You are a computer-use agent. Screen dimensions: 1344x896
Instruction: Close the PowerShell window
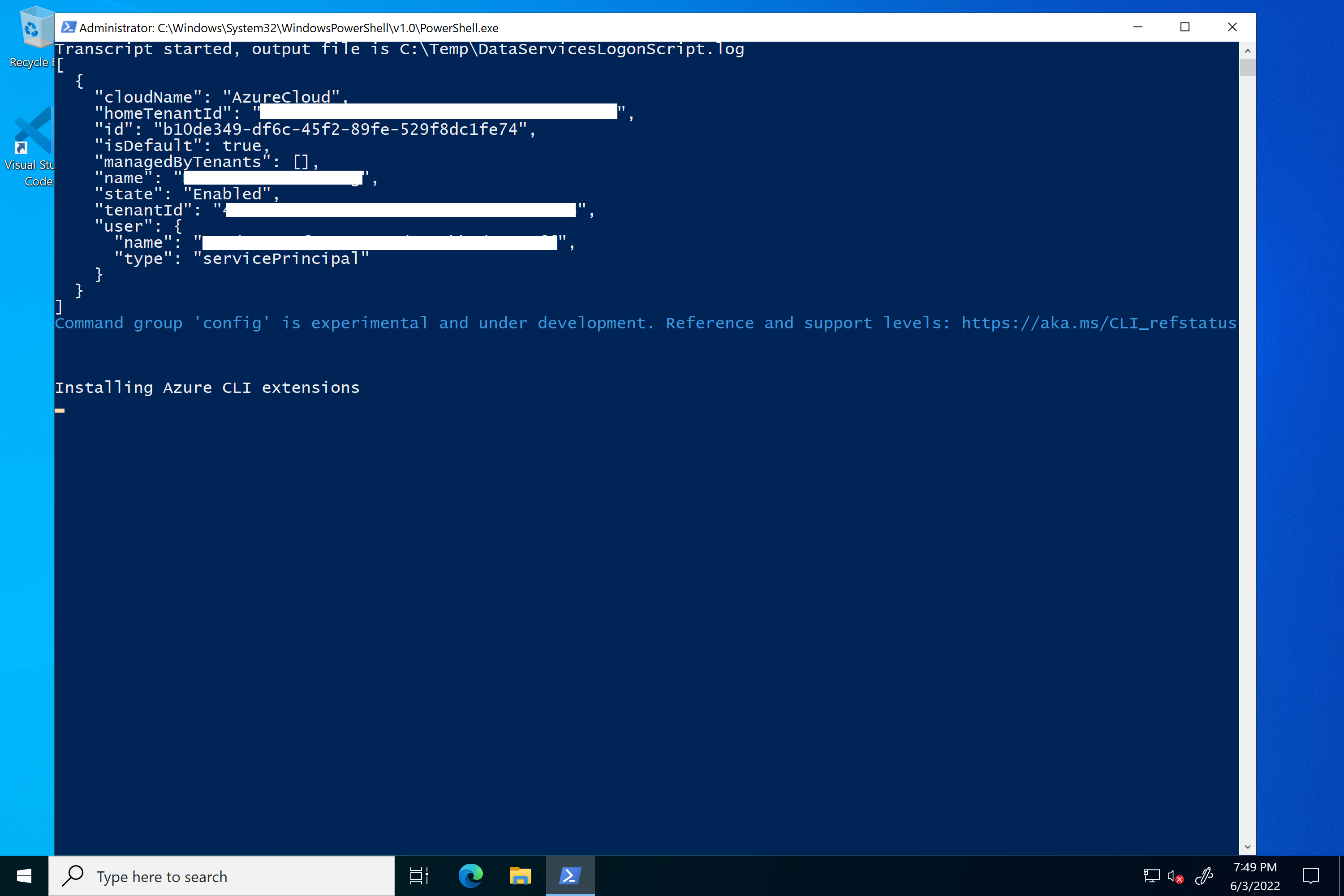coord(1232,27)
